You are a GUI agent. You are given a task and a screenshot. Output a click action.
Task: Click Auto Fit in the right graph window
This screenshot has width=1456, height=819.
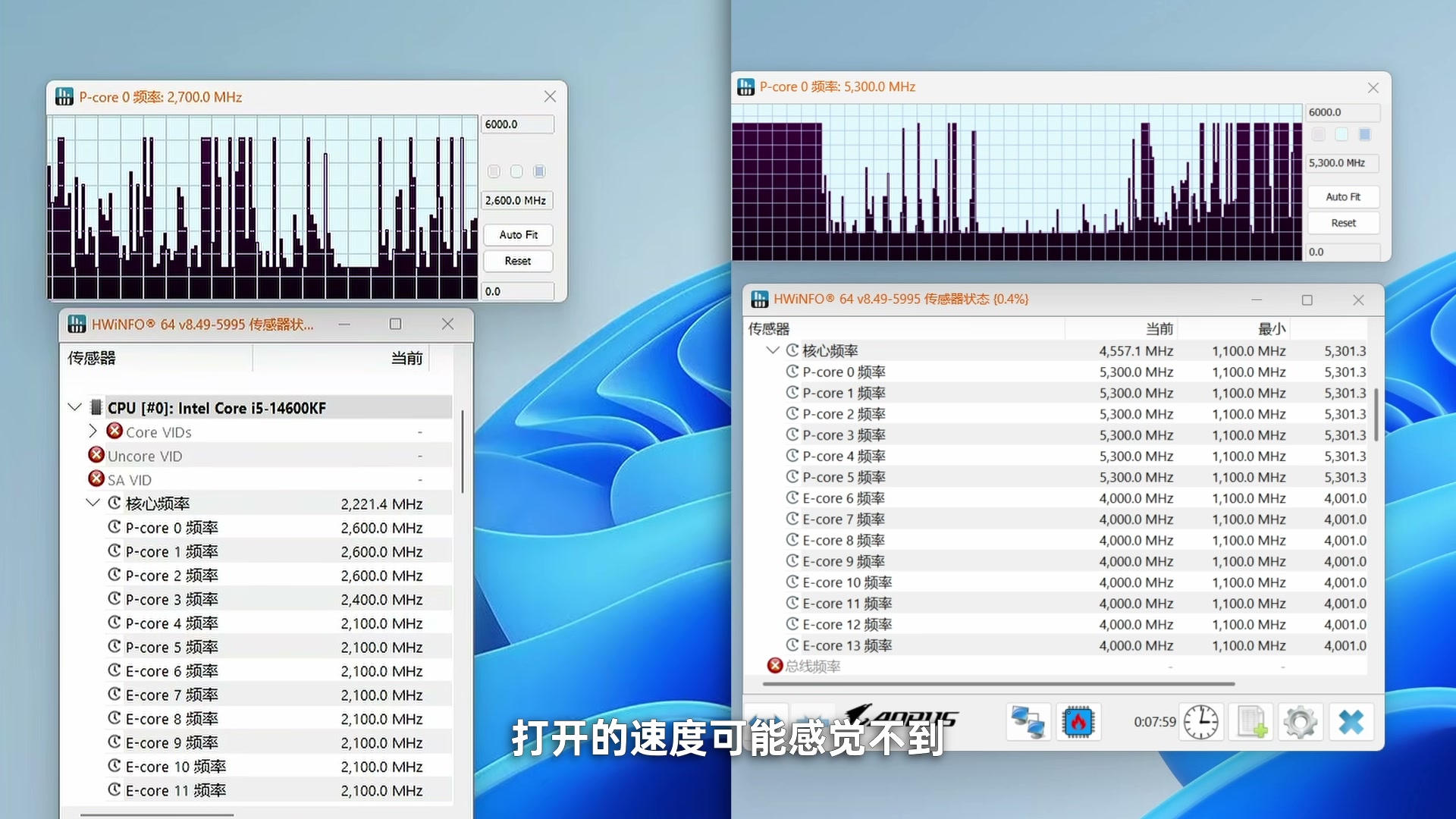pyautogui.click(x=1343, y=196)
